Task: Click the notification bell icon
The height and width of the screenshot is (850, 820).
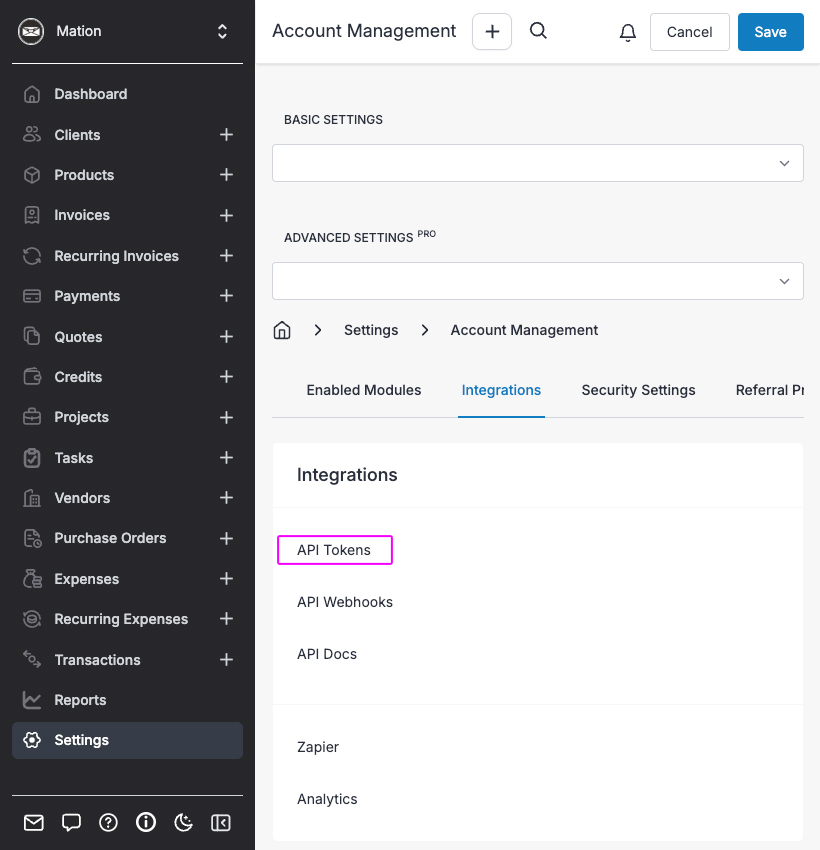Action: [627, 32]
